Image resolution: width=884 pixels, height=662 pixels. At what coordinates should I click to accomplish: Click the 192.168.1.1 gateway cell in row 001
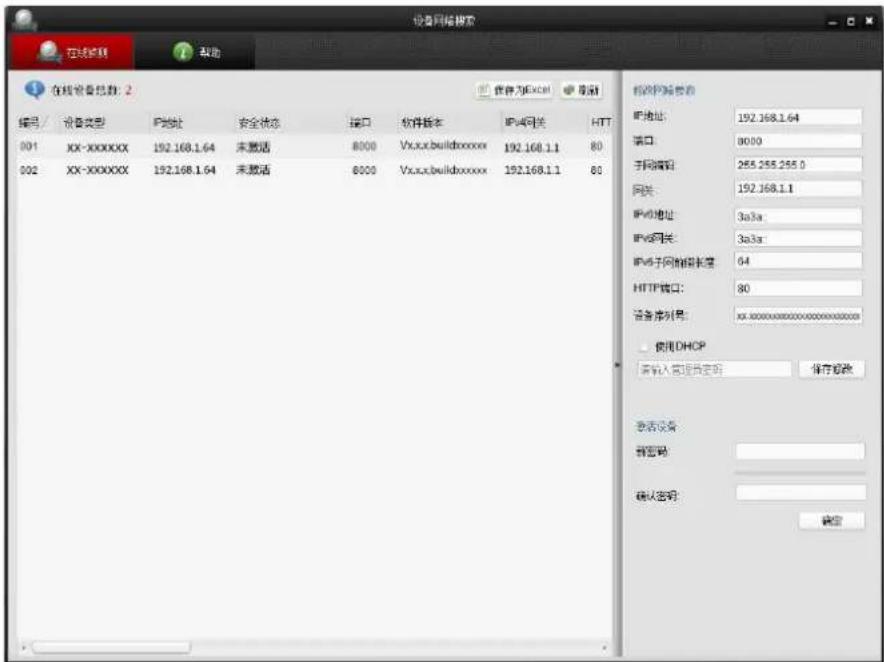532,148
